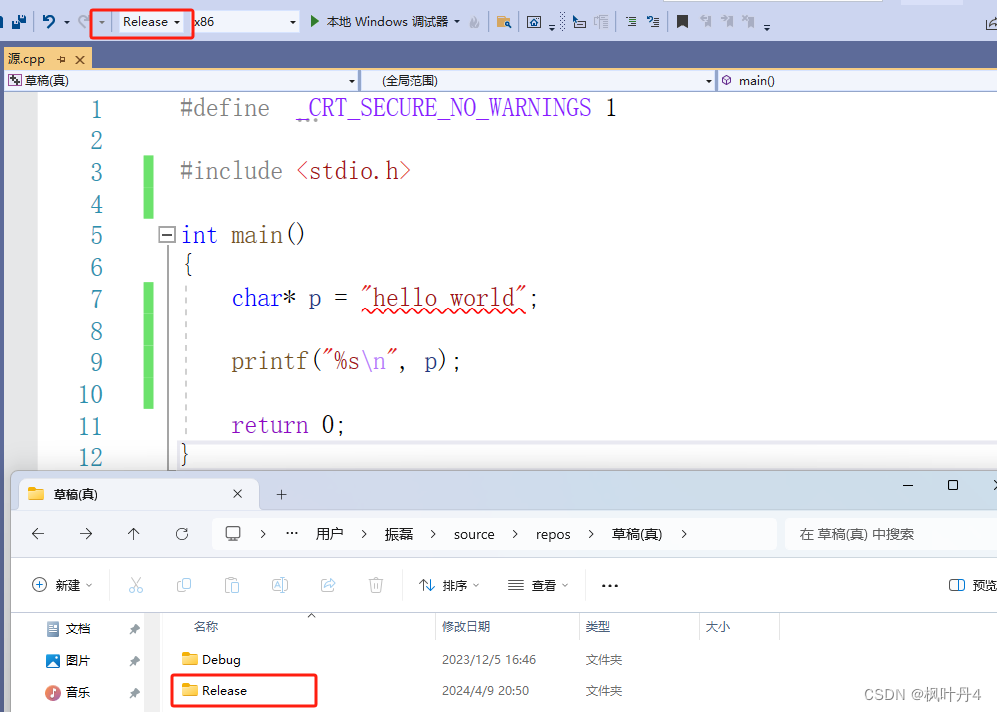This screenshot has height=712, width=997.
Task: Close the 草稿(真) Explorer tab
Action: tap(237, 494)
